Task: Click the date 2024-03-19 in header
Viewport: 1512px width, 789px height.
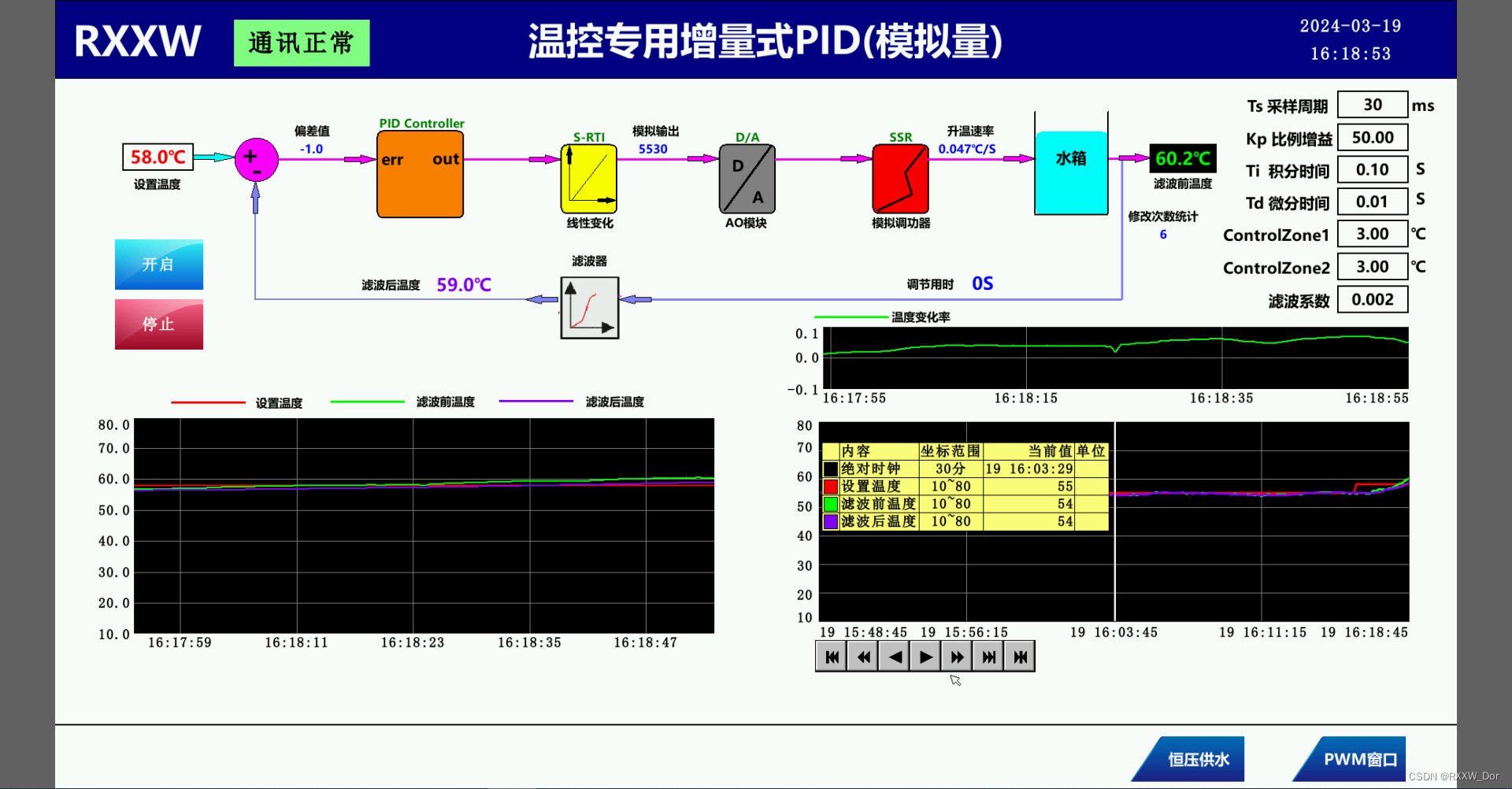Action: pos(1351,26)
